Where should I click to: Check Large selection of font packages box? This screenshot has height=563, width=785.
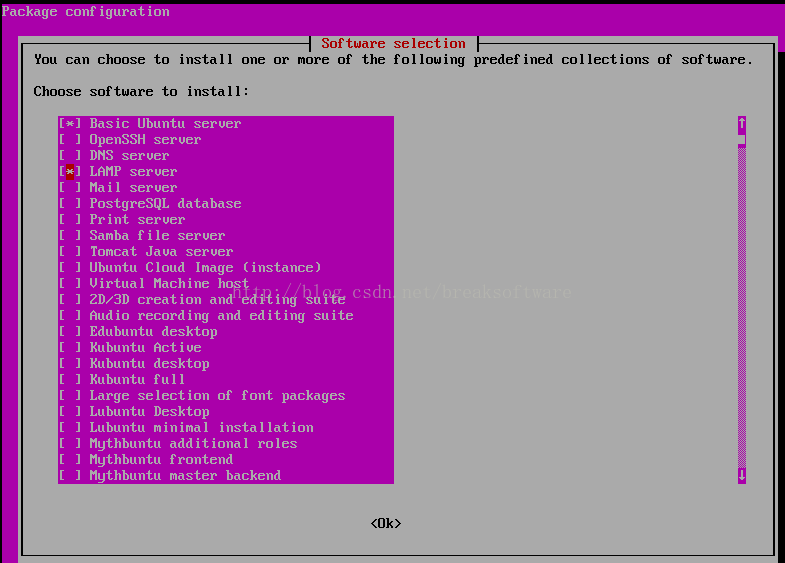coord(70,396)
